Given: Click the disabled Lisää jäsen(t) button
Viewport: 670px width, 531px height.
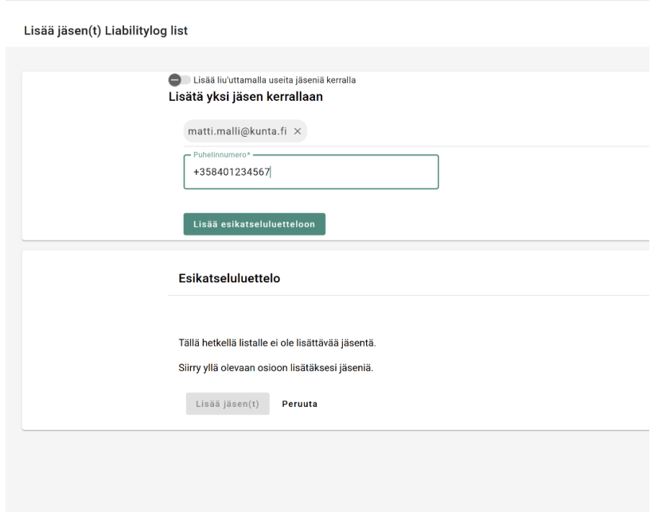Looking at the screenshot, I should coord(227,404).
